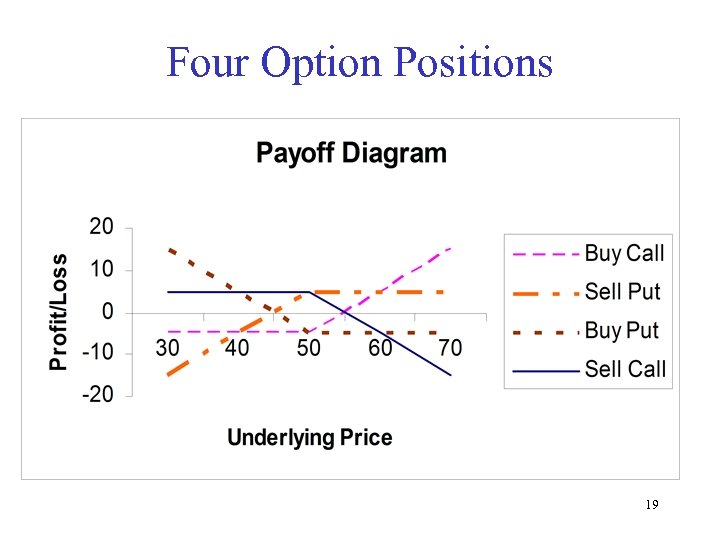Click the "Four Option Positions" slide title
The image size is (720, 540).
(x=359, y=63)
